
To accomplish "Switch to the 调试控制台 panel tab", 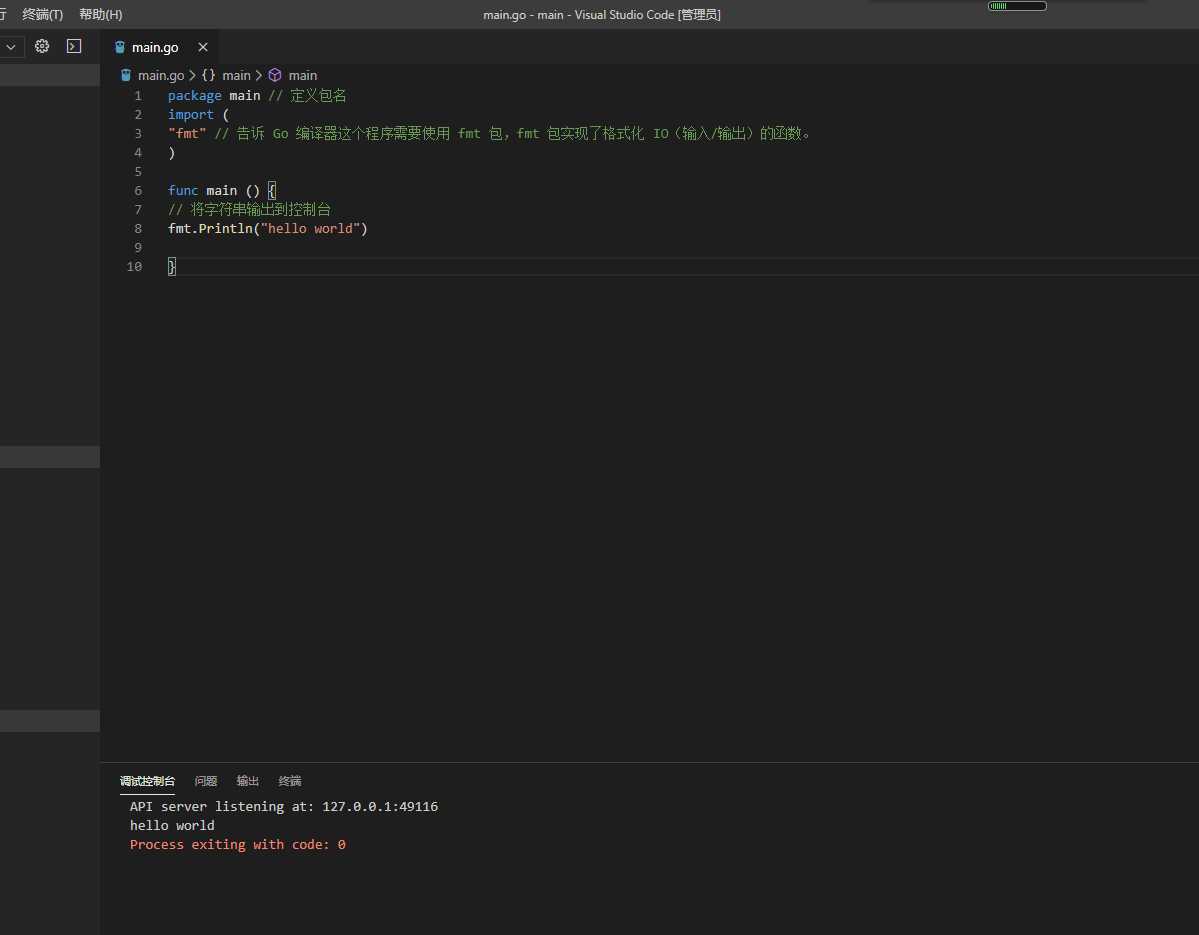I will [148, 781].
